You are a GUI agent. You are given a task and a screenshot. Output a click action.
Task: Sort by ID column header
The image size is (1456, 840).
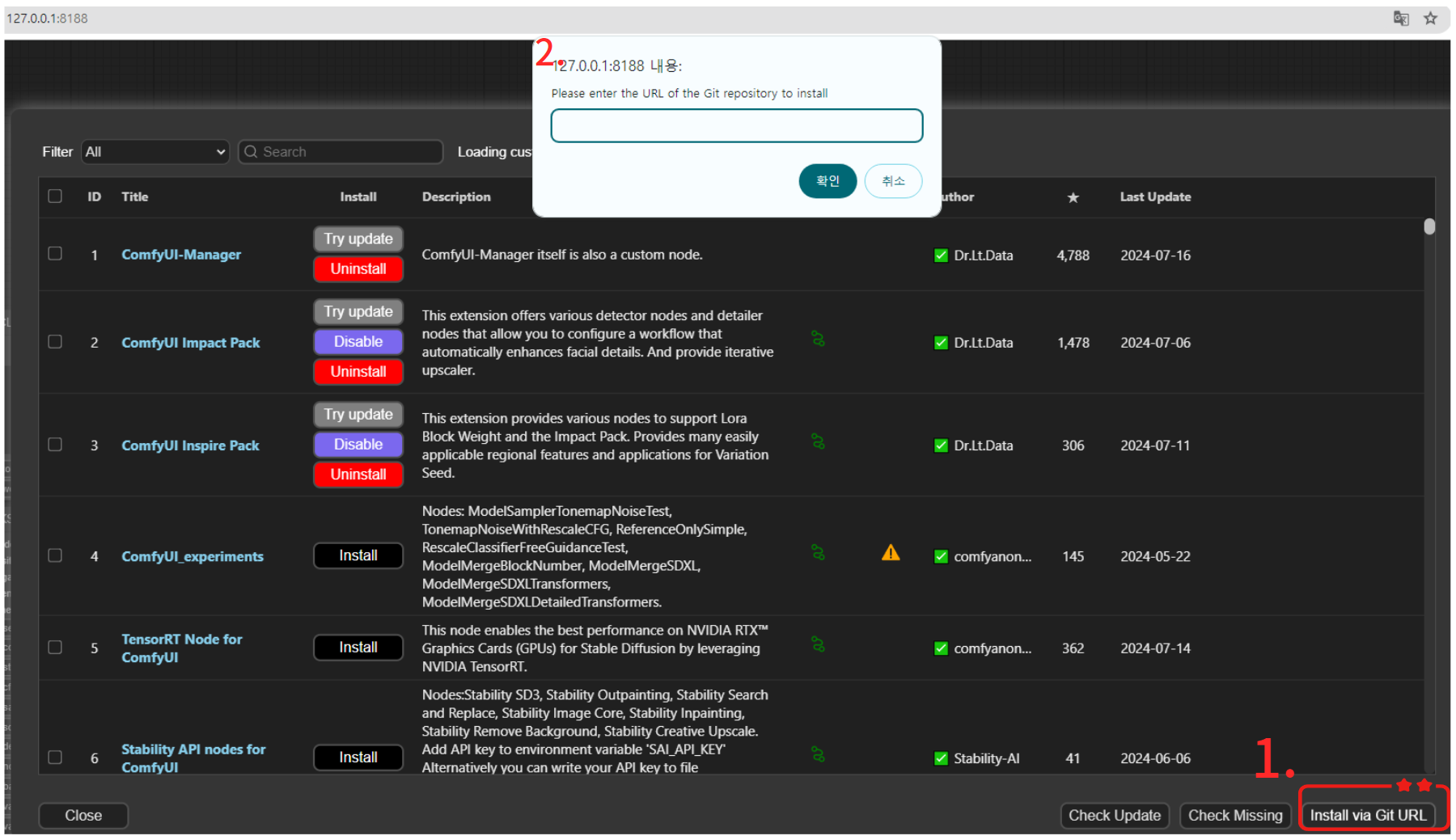[95, 196]
